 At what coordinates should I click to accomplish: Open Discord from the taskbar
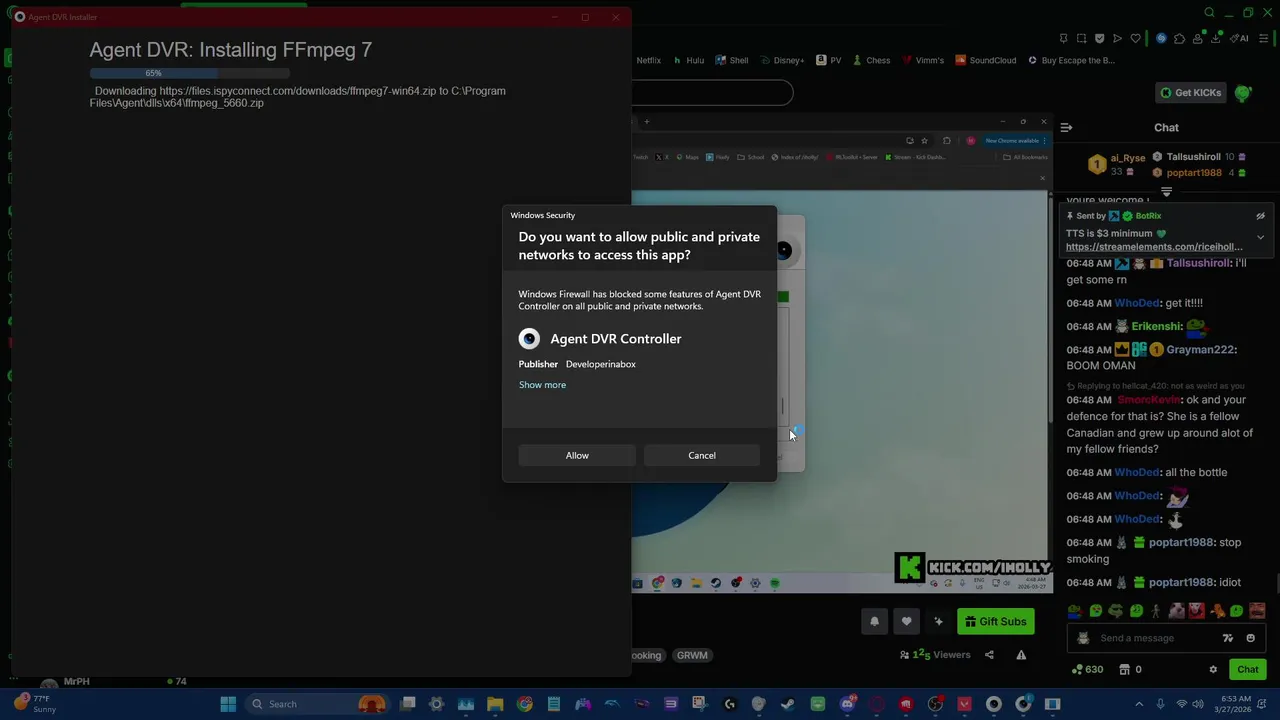(847, 704)
